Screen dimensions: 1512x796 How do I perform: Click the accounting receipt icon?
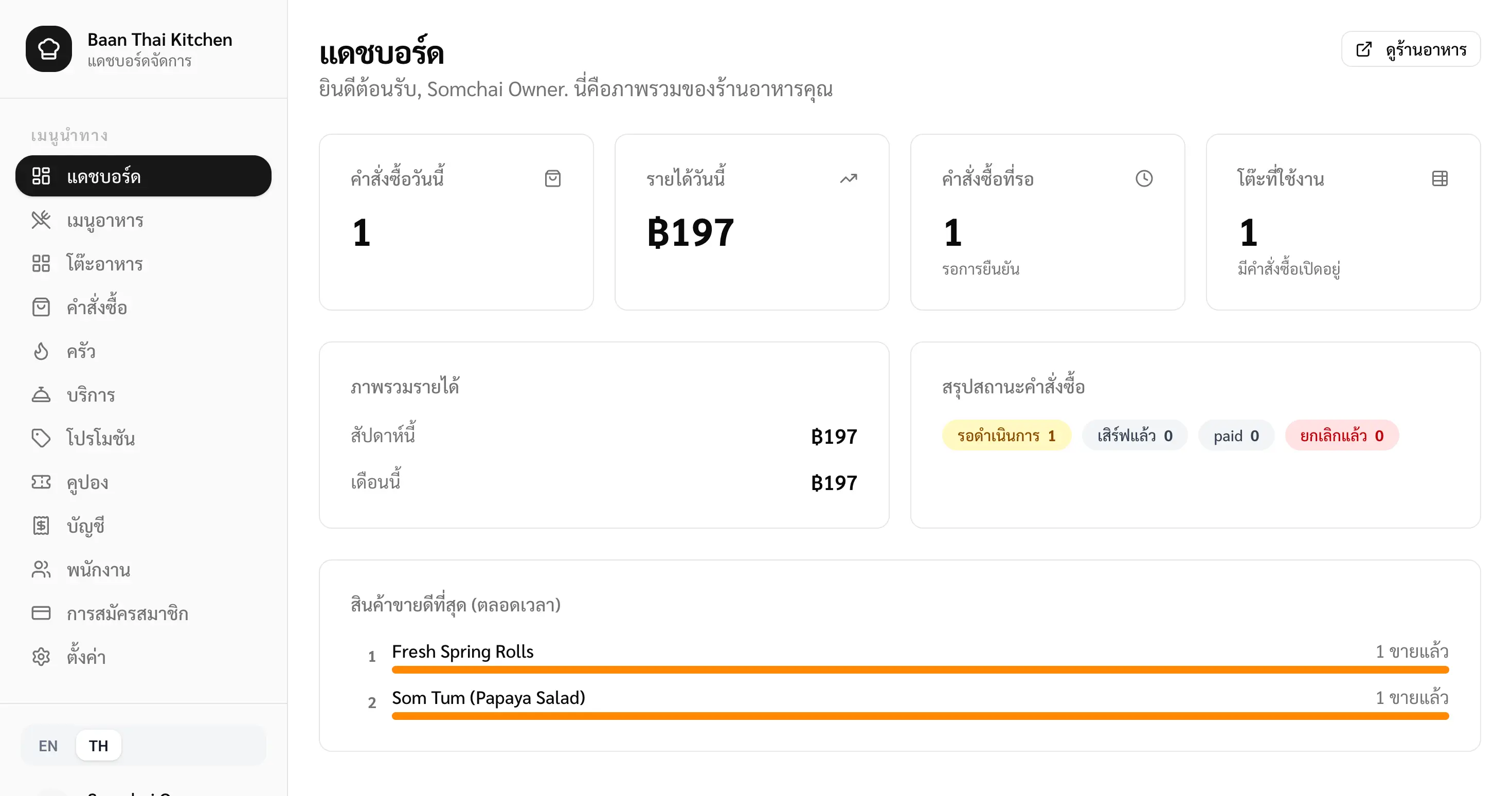pyautogui.click(x=41, y=526)
